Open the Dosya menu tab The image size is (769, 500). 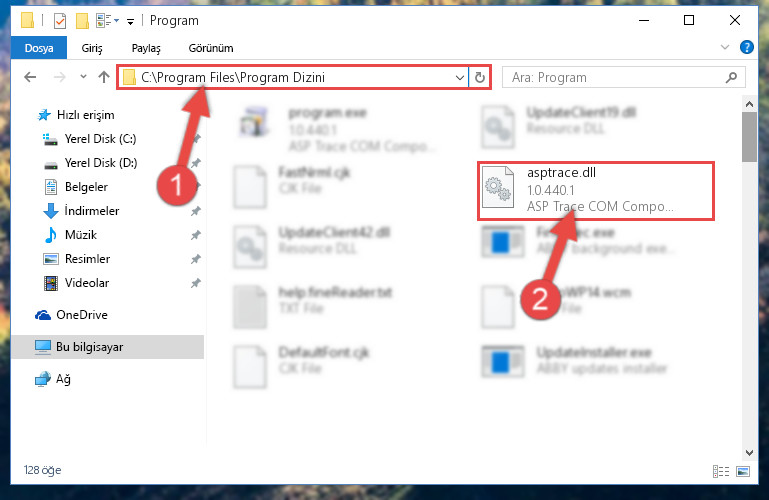tap(39, 48)
